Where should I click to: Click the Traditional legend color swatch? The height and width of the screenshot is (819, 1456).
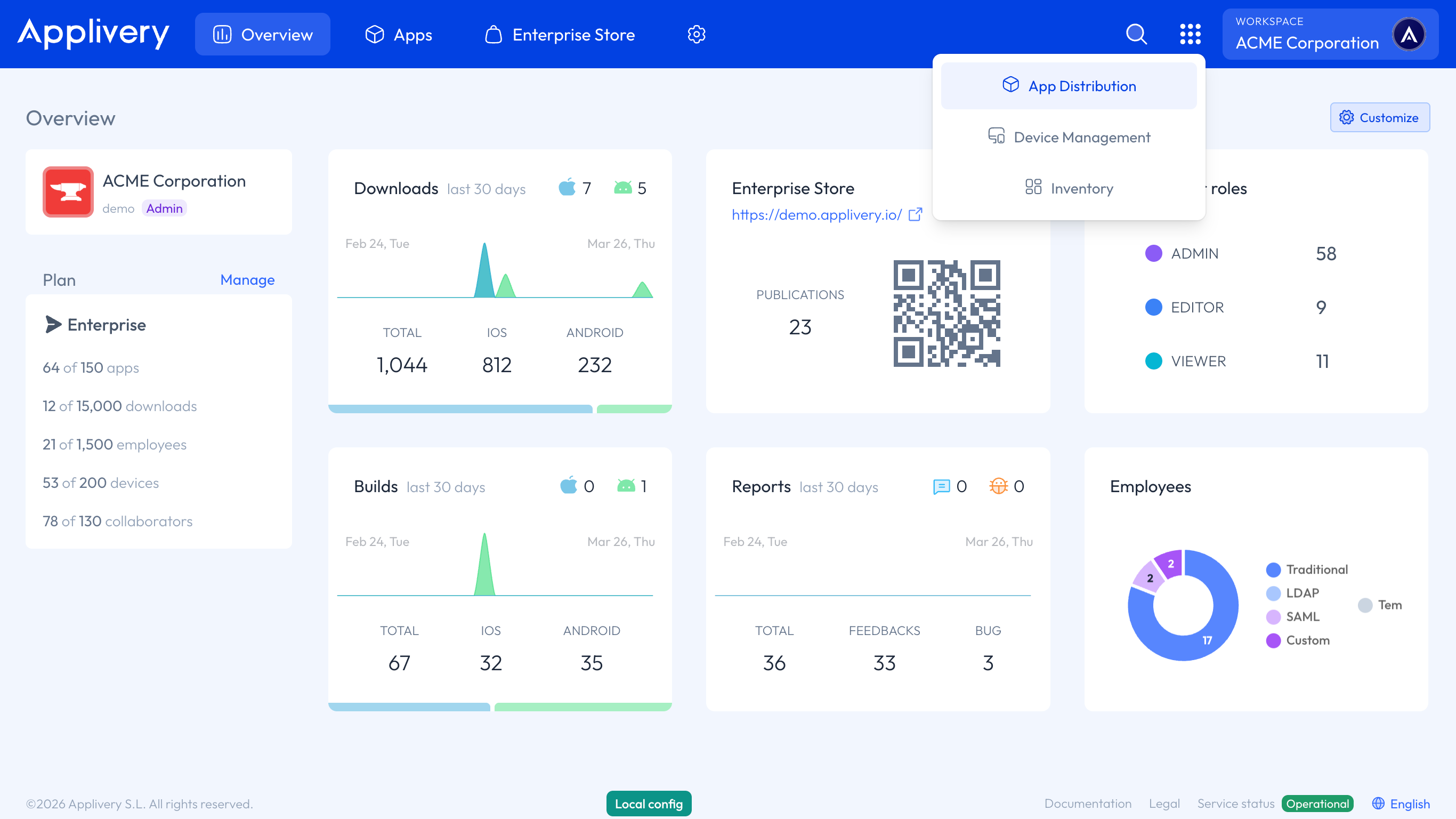(x=1273, y=569)
